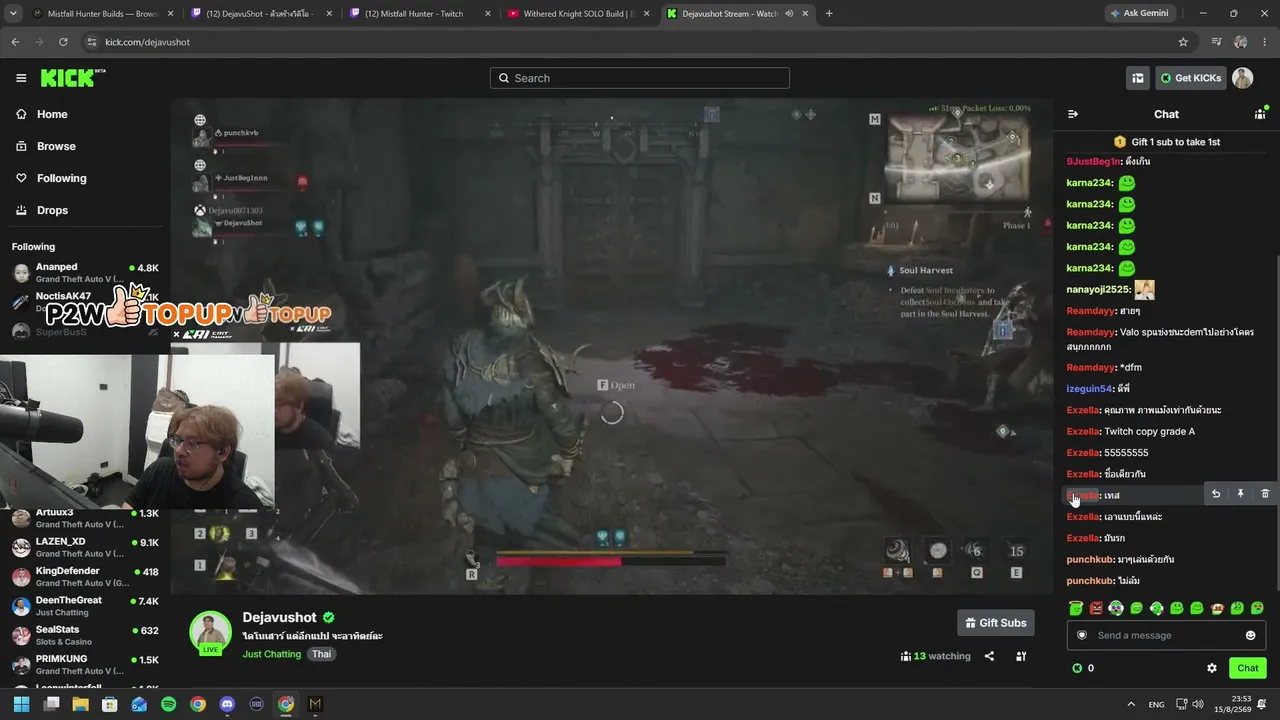Open PRIMKUNG's channel in Following list

point(85,665)
